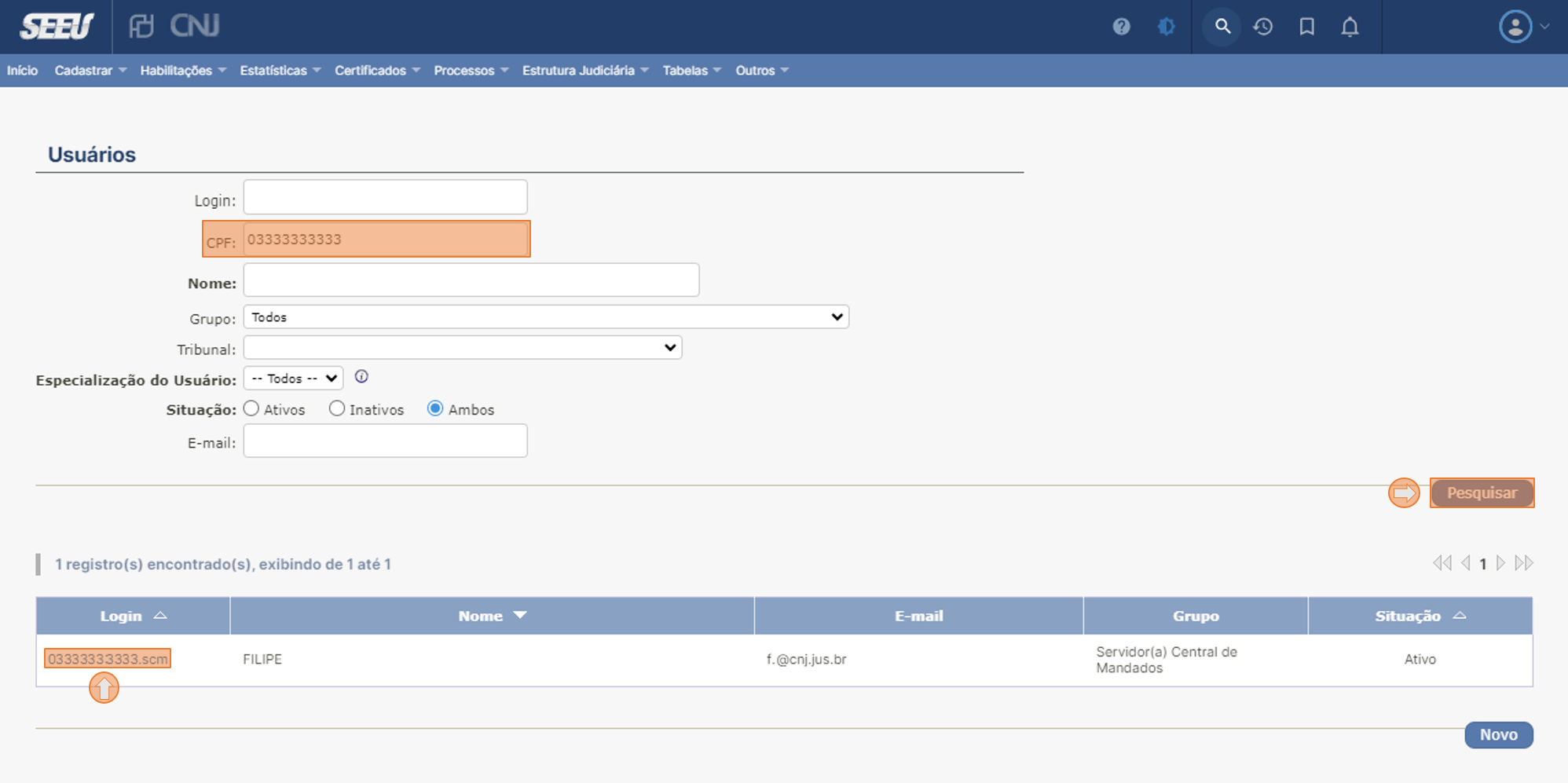The height and width of the screenshot is (783, 1568).
Task: Open the Grupo dropdown
Action: tap(546, 317)
